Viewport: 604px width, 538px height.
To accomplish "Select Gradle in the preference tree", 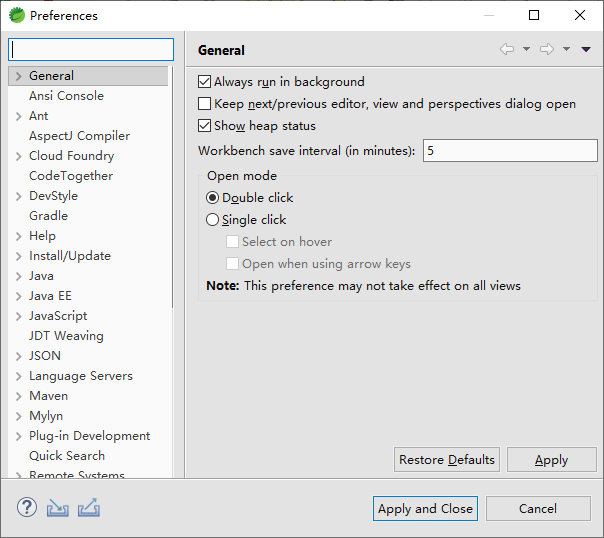I will (49, 216).
